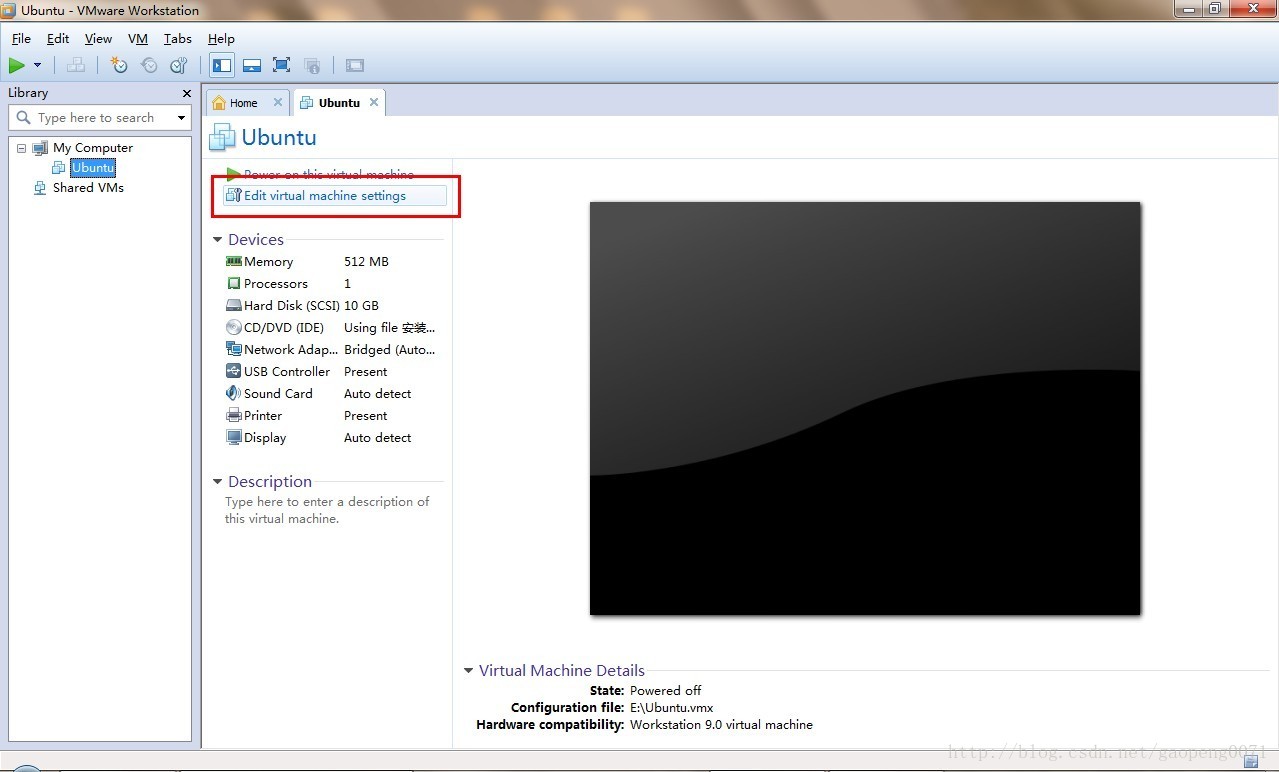Click the Hard Disk (SCSI) label

coord(292,306)
